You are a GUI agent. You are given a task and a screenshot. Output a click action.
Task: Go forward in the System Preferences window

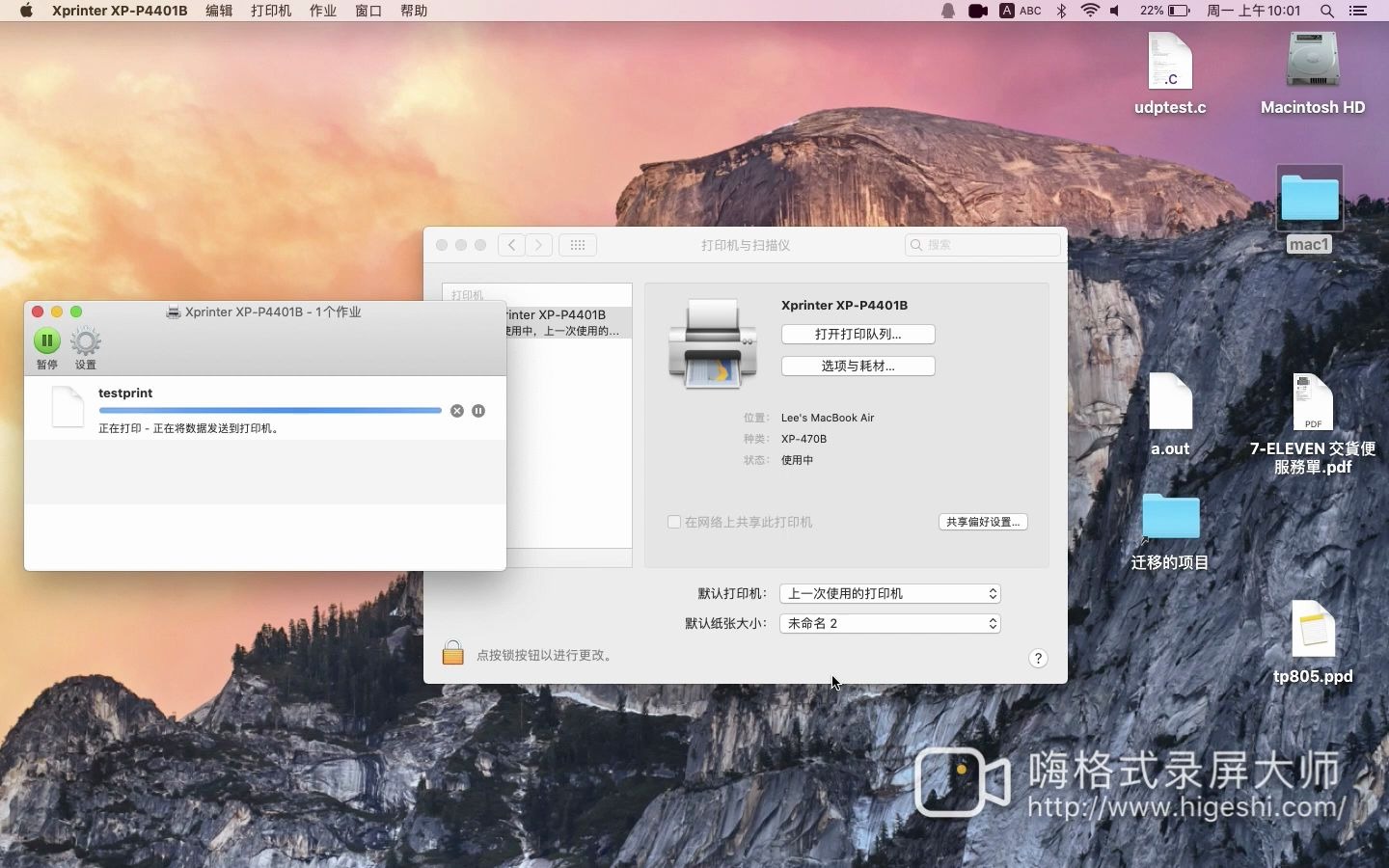pos(539,245)
